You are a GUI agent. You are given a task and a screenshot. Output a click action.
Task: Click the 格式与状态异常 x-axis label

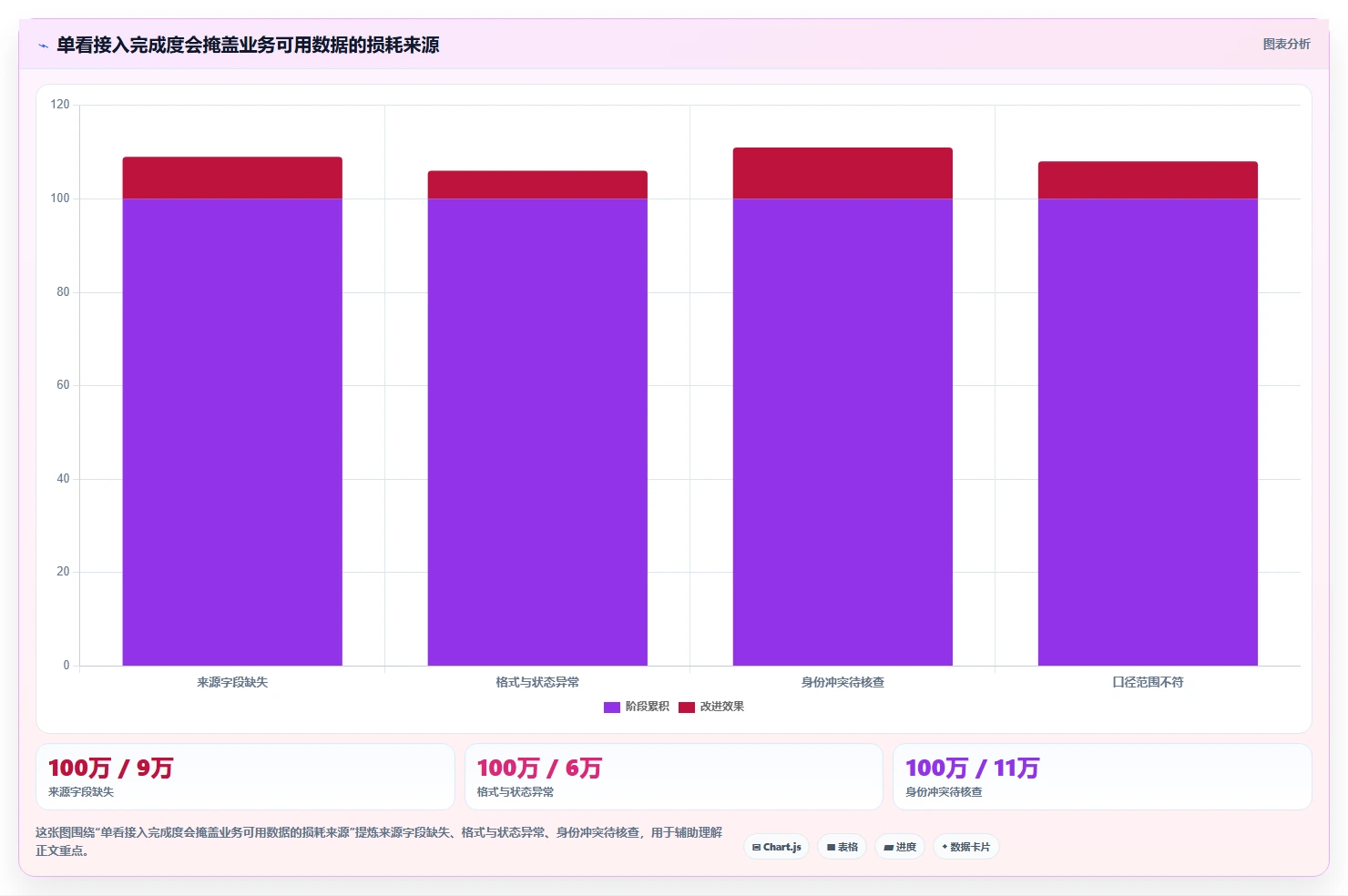point(537,682)
